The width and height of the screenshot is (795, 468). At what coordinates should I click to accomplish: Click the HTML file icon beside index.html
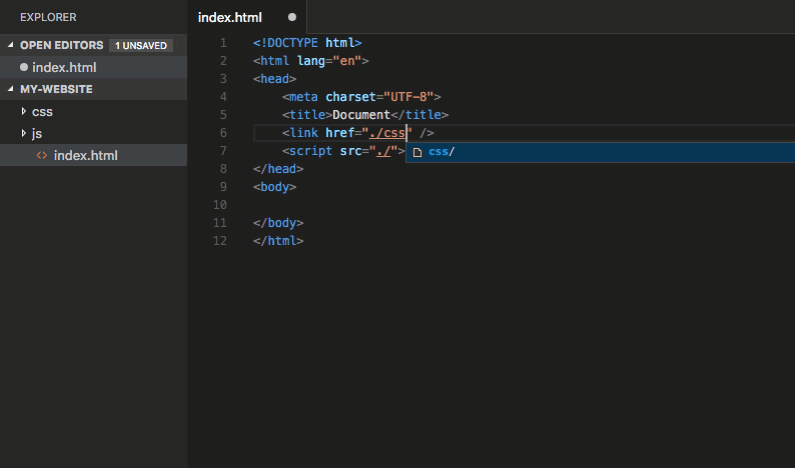point(41,155)
